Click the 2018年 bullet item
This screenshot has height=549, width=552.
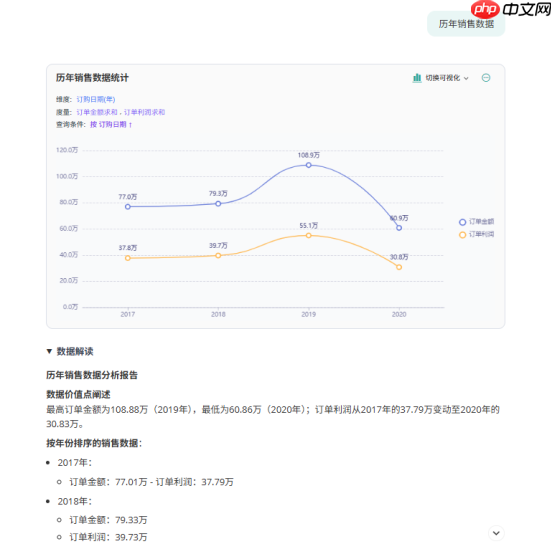(75, 501)
